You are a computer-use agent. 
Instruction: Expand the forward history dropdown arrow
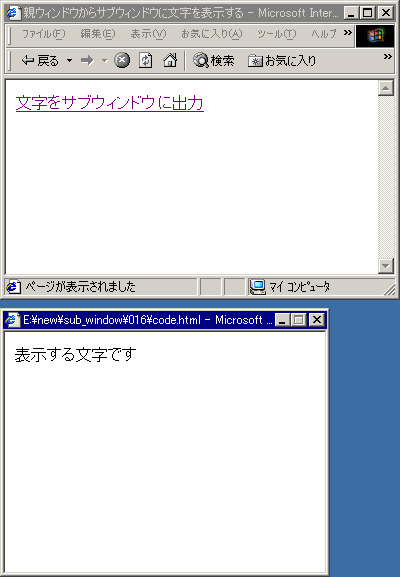pos(105,60)
